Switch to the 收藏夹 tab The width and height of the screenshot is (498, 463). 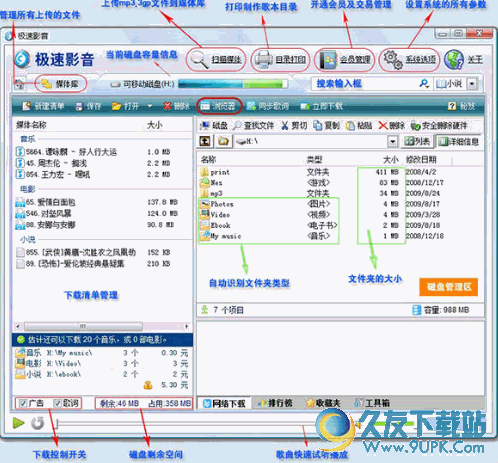(323, 403)
